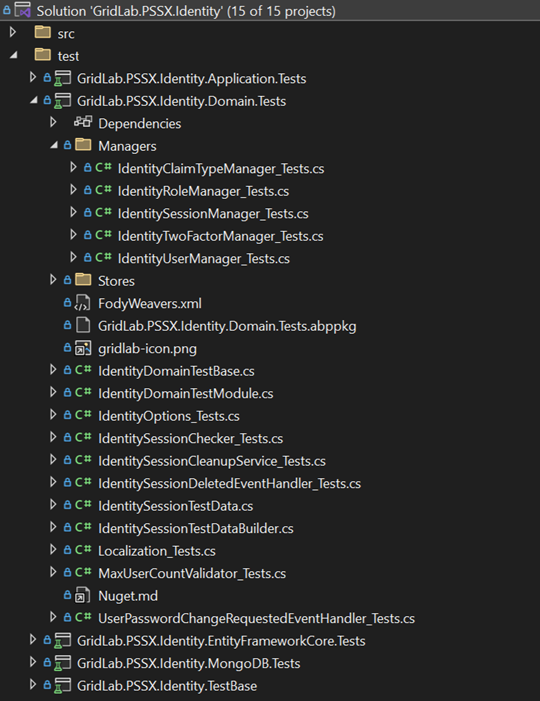Image resolution: width=540 pixels, height=701 pixels.
Task: Collapse the test solution folder
Action: coord(13,55)
